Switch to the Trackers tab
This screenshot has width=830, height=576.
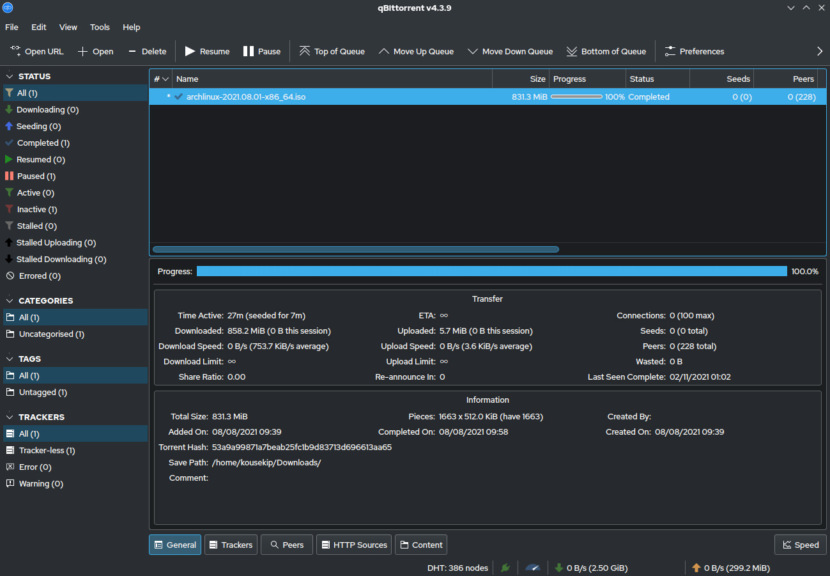click(x=231, y=544)
